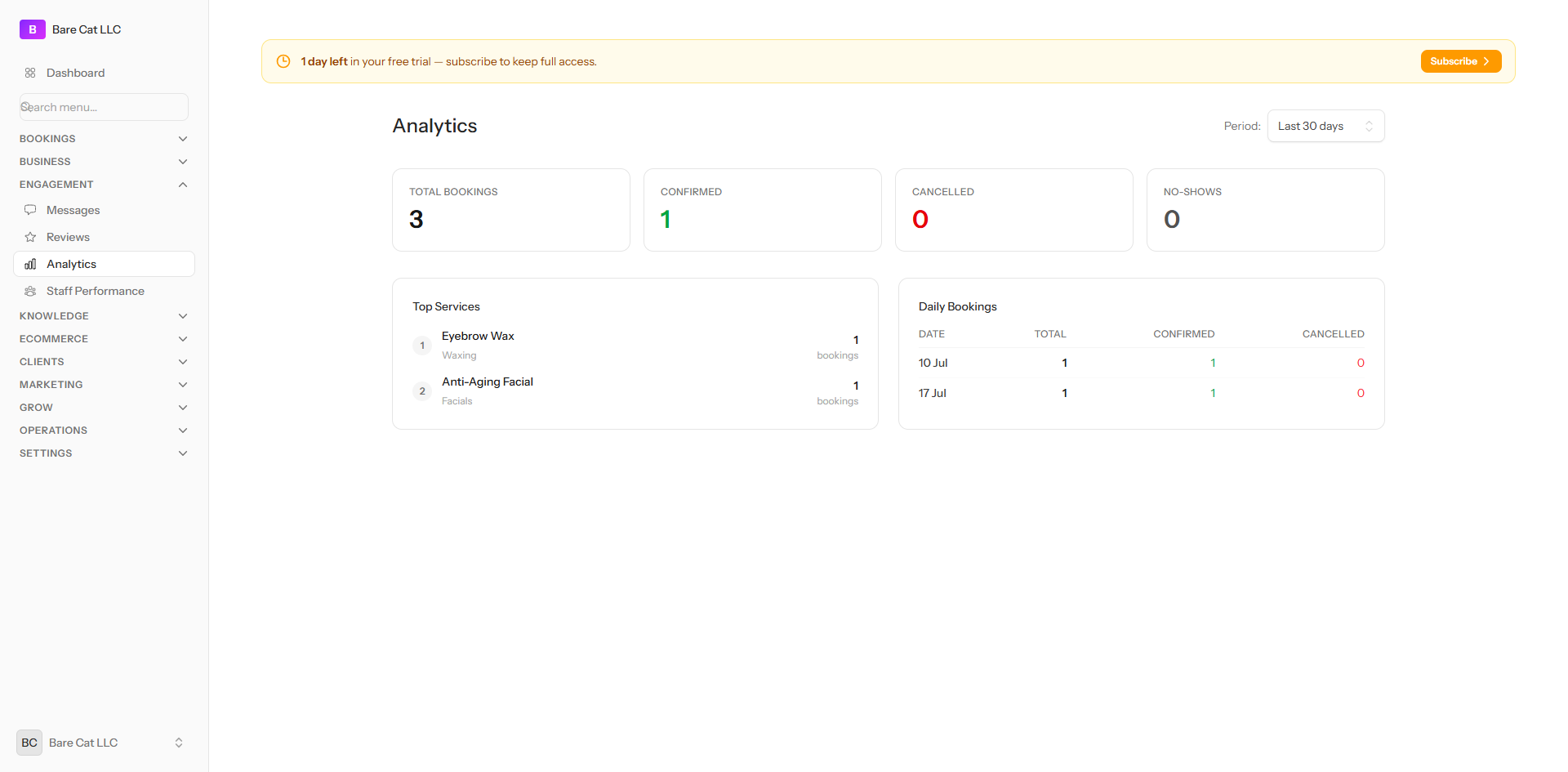Click the Confirmed count card
1568x772 pixels.
(763, 210)
